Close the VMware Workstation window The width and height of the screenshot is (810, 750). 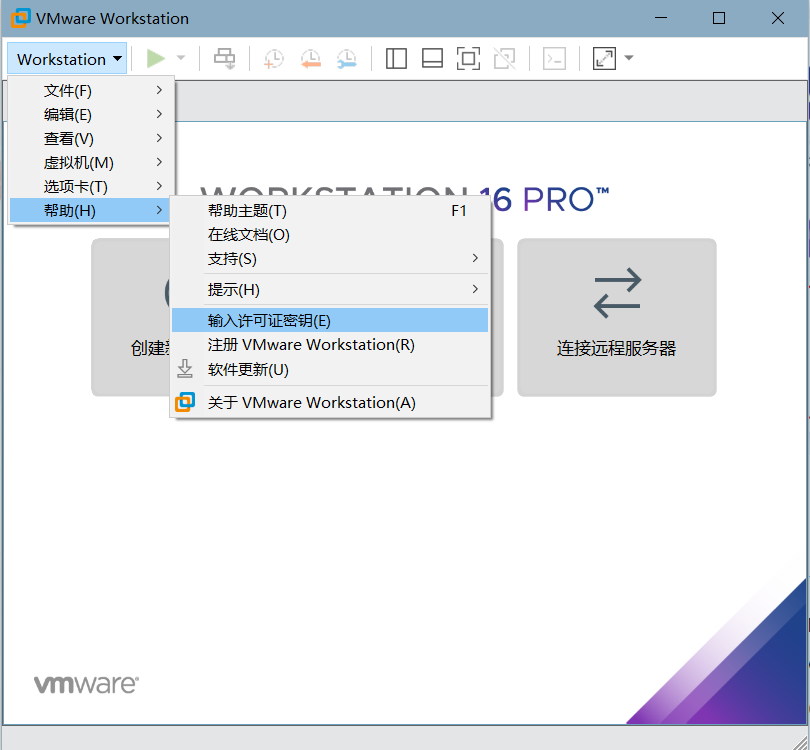click(777, 18)
